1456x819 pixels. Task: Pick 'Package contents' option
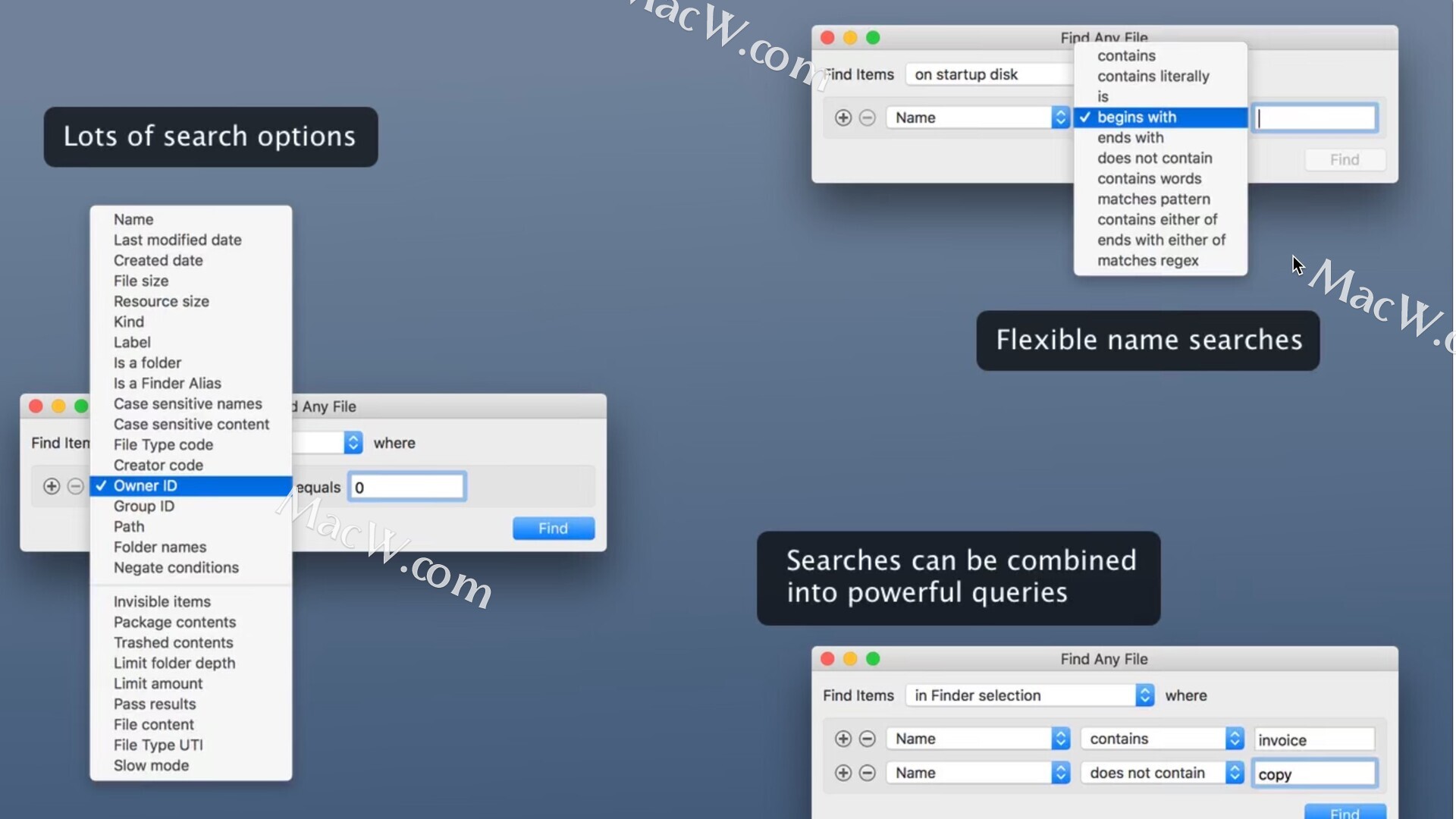[190, 622]
